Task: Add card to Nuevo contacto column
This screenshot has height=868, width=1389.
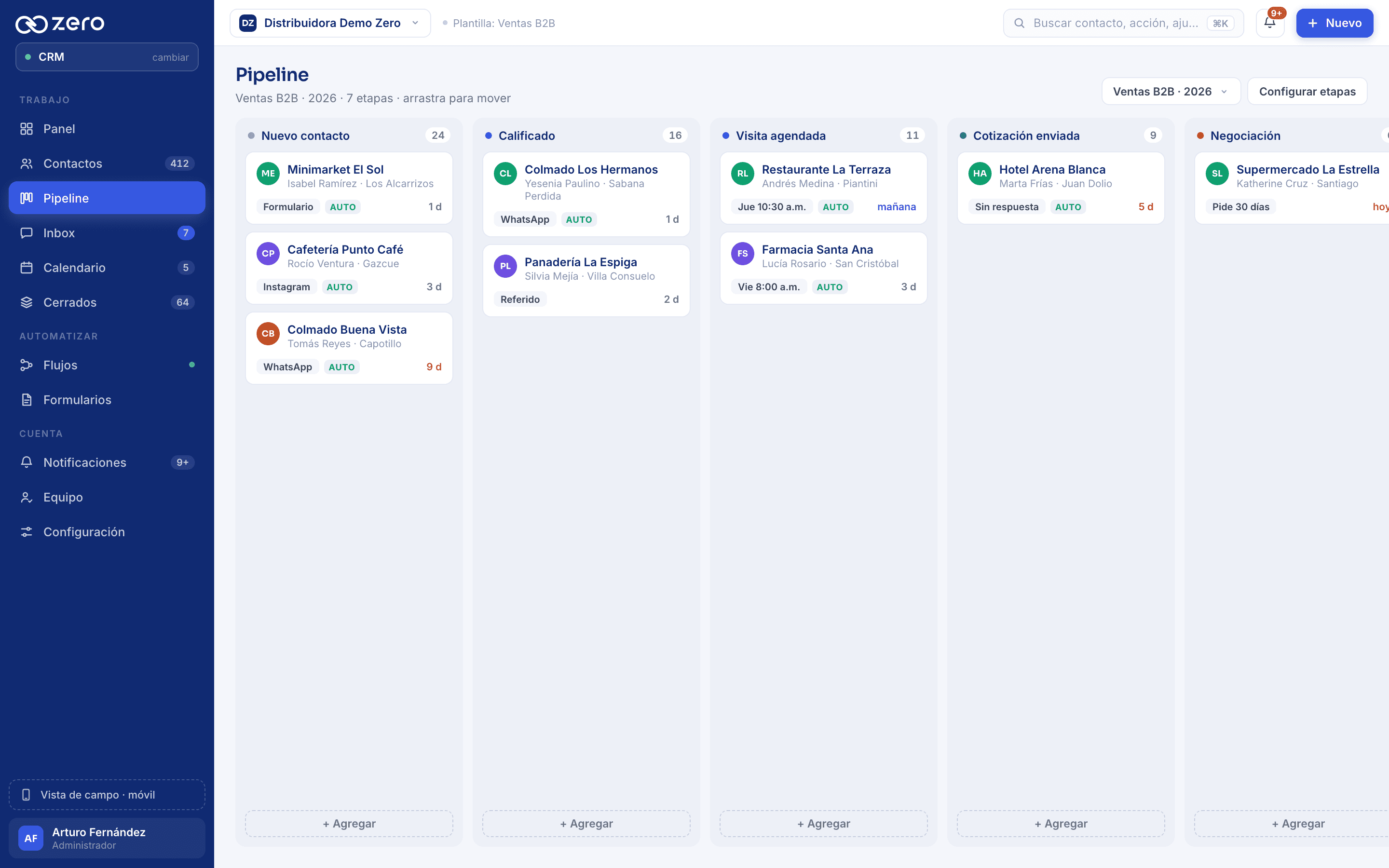Action: [349, 823]
